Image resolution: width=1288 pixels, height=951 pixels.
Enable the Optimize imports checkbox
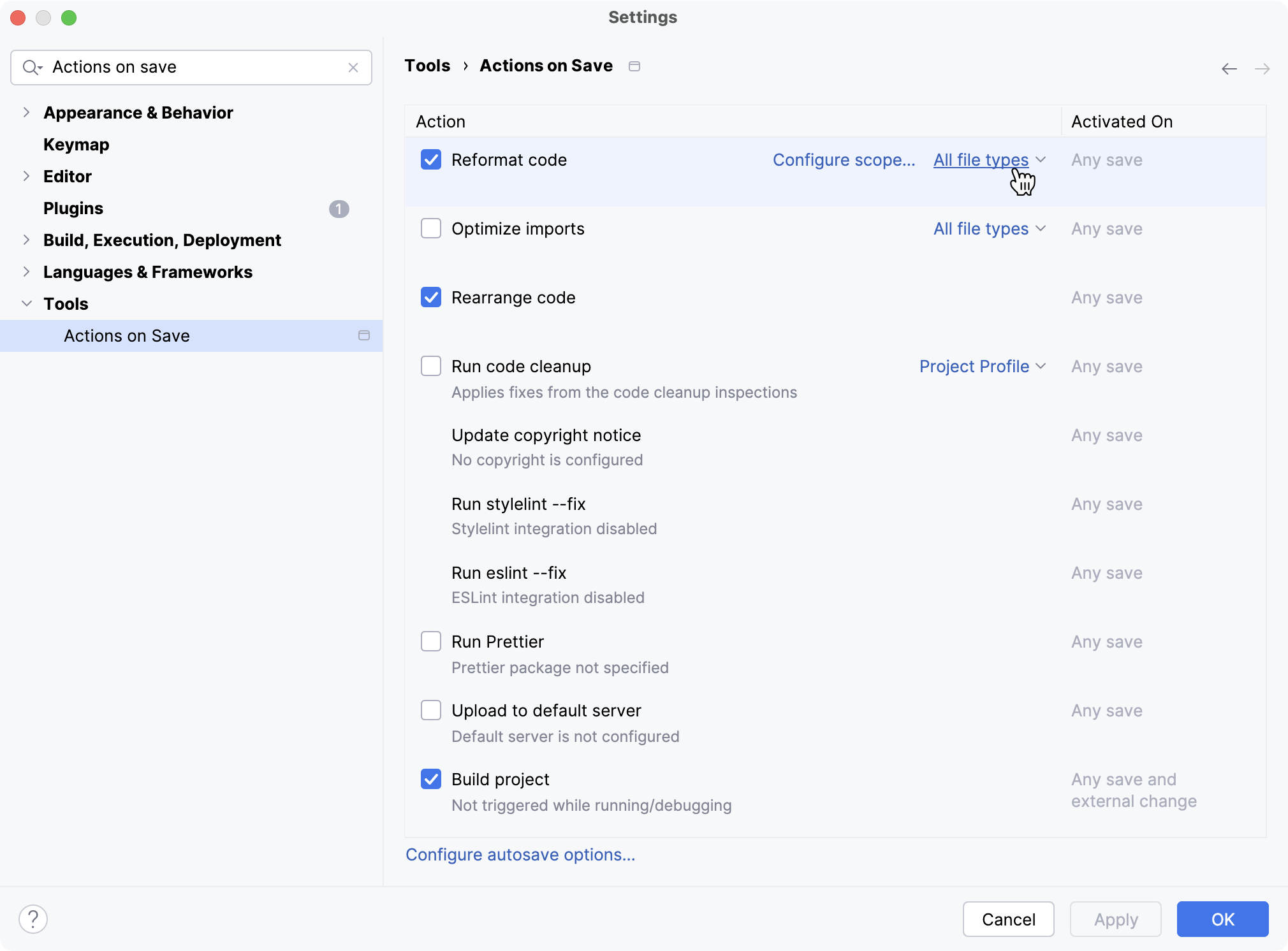430,228
